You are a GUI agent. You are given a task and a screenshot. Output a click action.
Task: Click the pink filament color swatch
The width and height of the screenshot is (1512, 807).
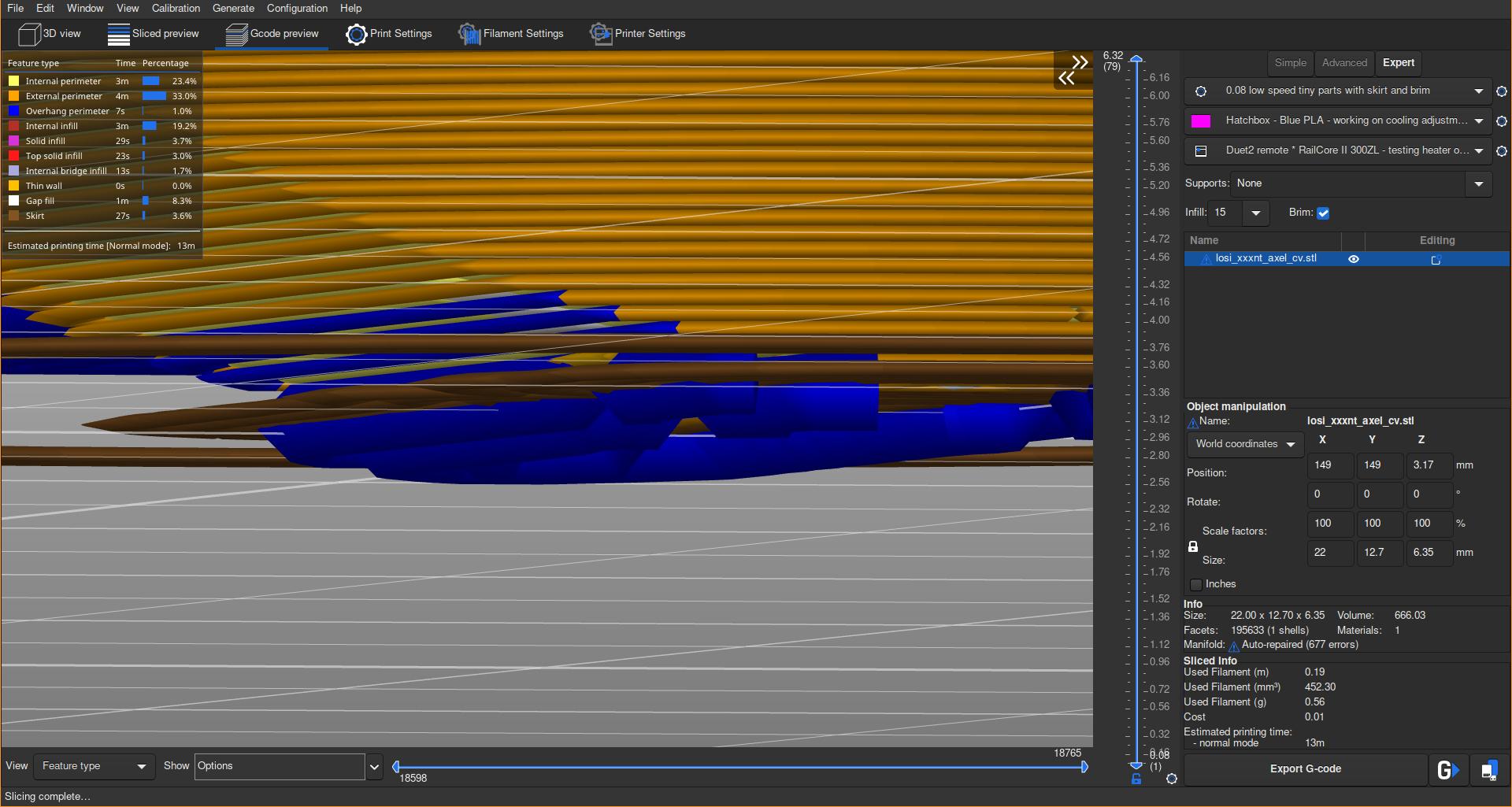click(1200, 120)
